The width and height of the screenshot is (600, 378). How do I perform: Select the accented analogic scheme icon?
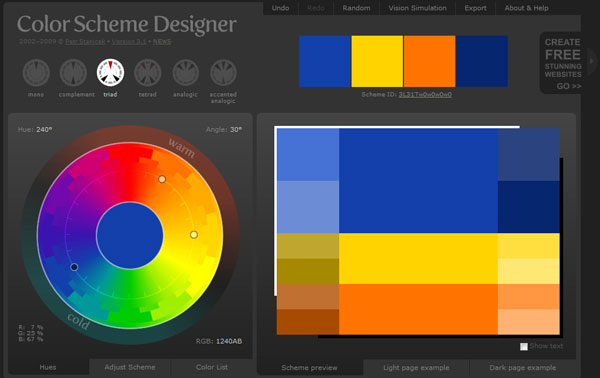tap(223, 73)
